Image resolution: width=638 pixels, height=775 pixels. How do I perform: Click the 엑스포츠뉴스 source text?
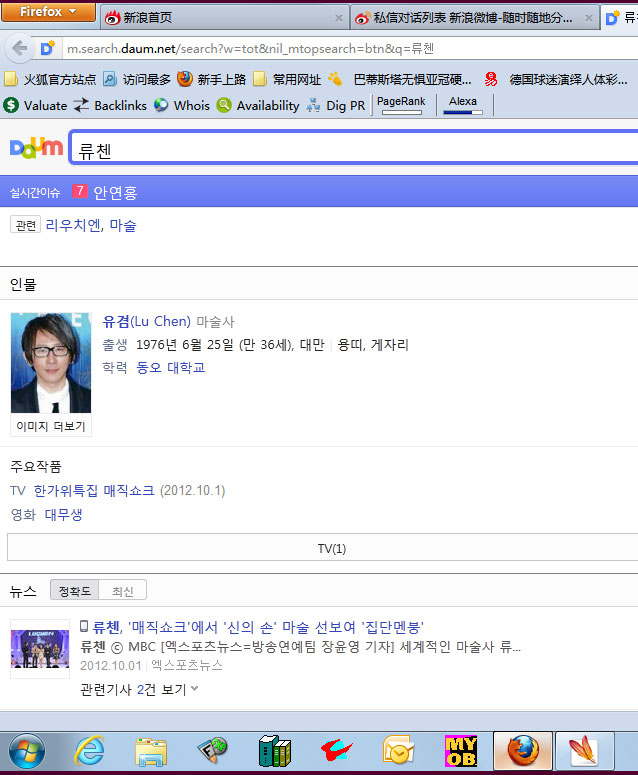(187, 665)
